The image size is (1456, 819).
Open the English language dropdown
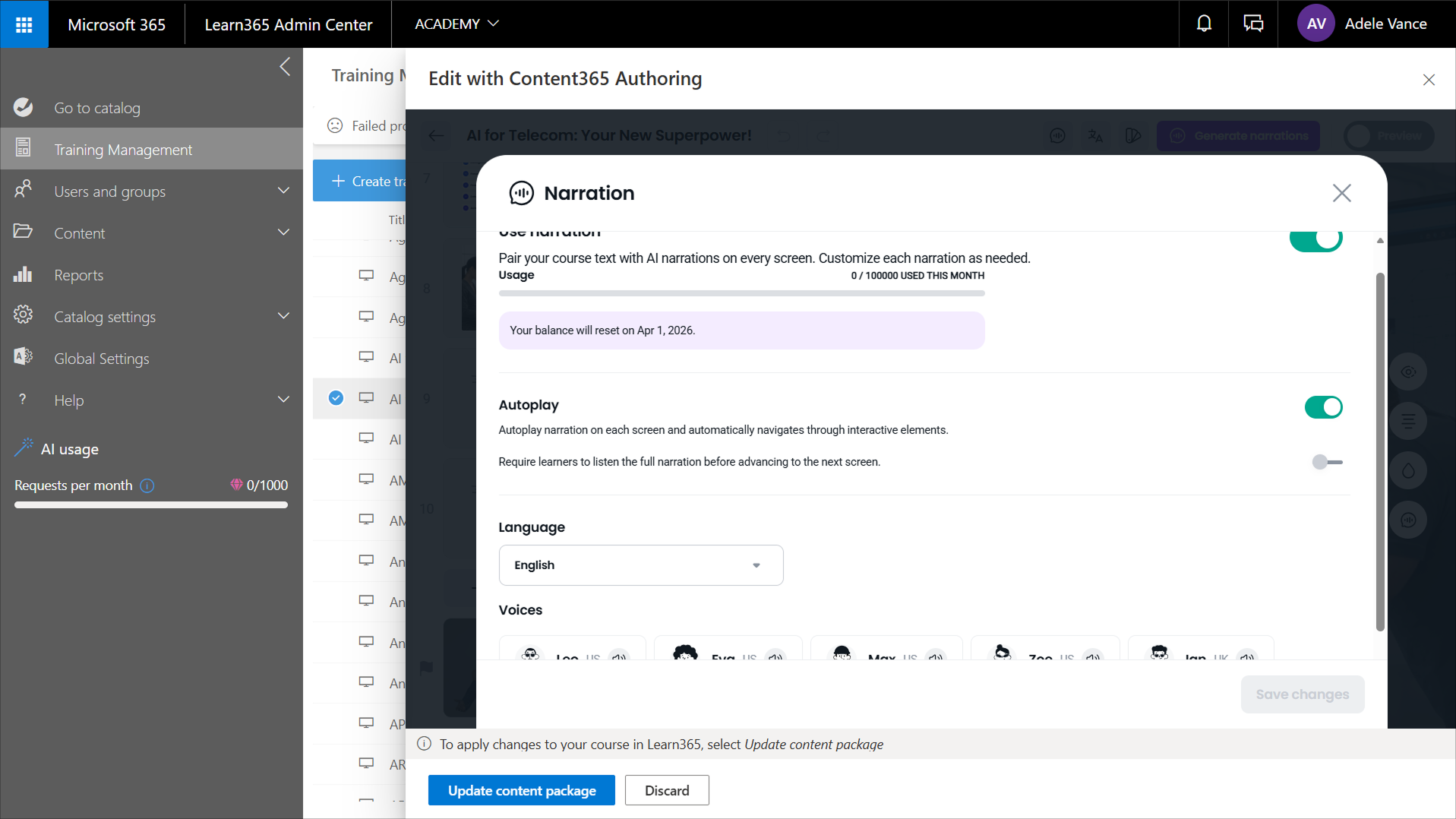[640, 565]
